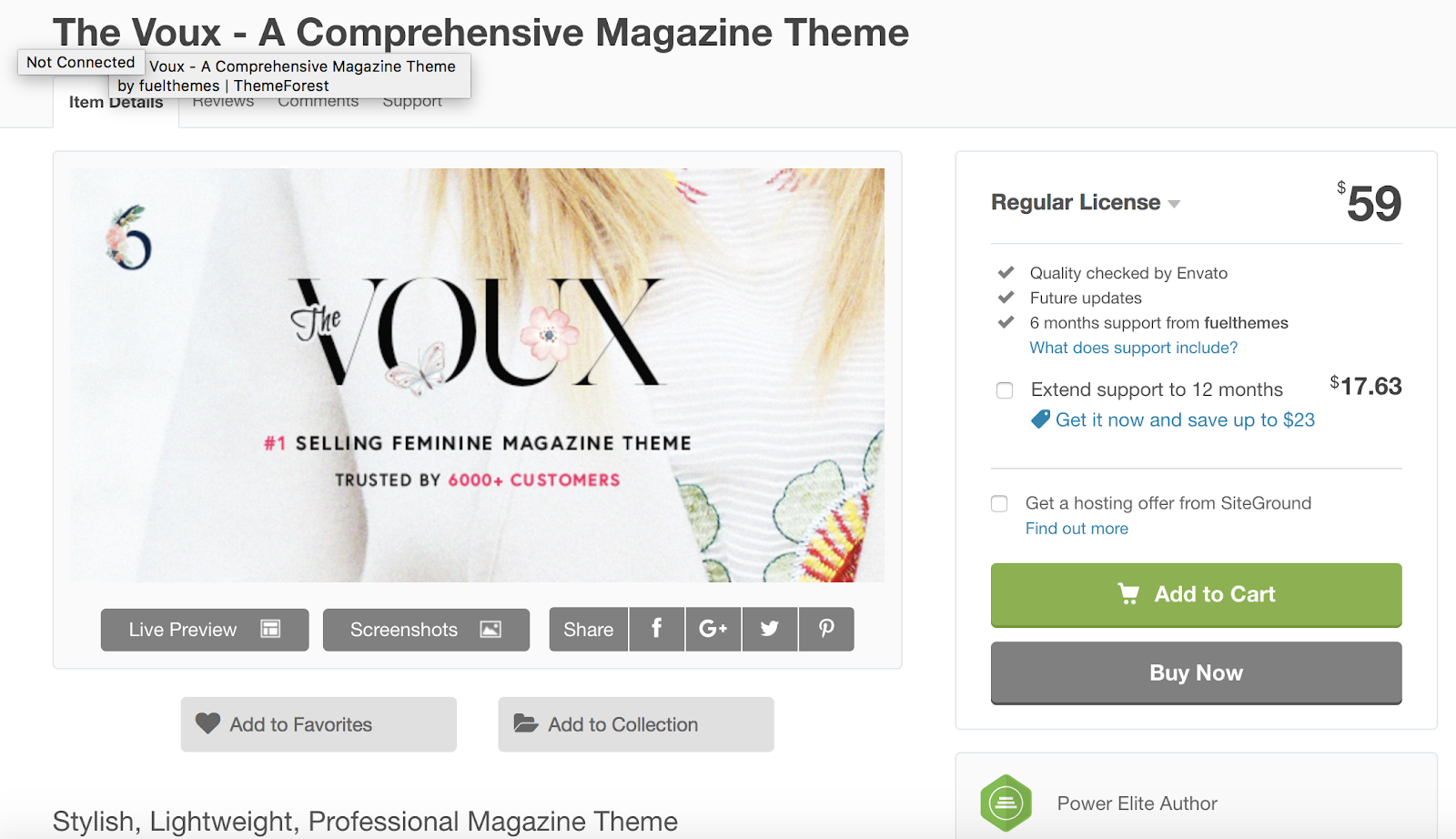This screenshot has width=1456, height=839.
Task: Click the $59 license price
Action: click(1370, 203)
